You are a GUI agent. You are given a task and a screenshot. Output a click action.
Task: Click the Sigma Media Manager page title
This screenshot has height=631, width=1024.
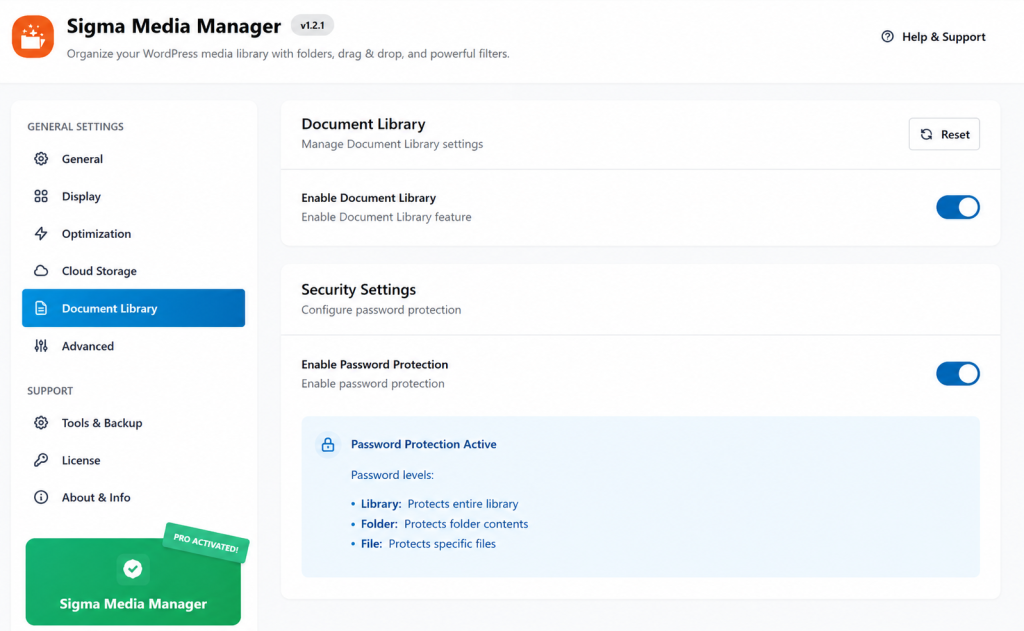click(174, 26)
